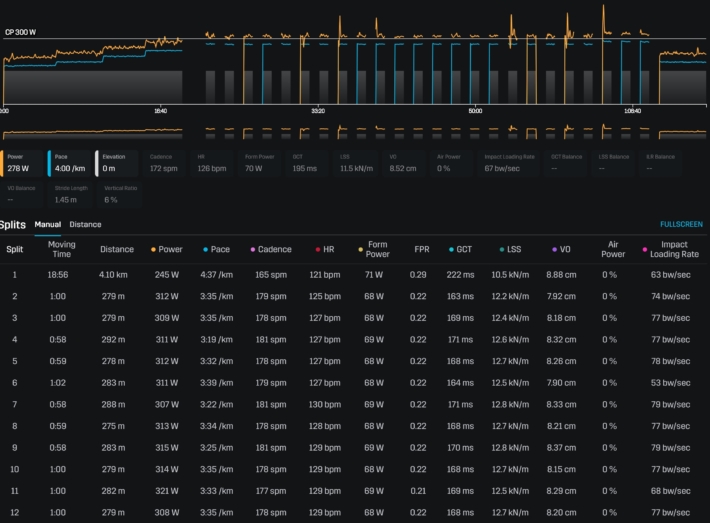This screenshot has height=523, width=710.
Task: Toggle the Pace metric tile
Action: 71,163
